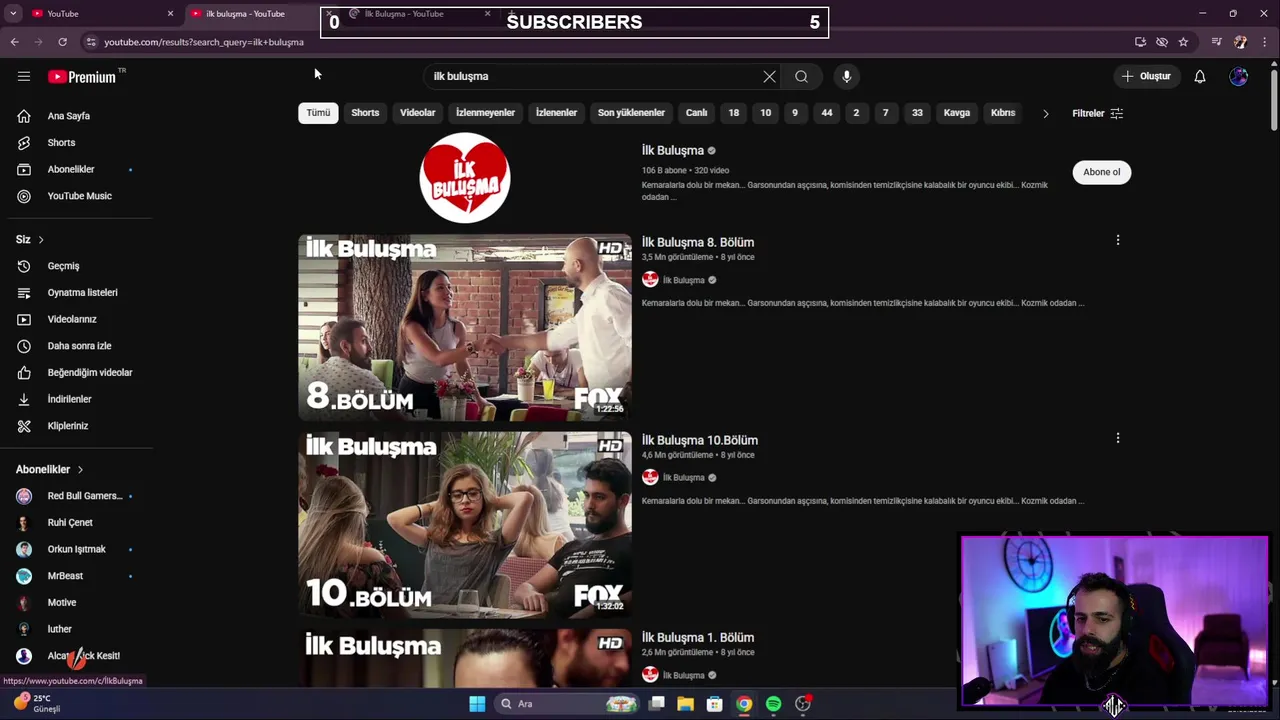Screen dimensions: 1280x720
Task: Open İlk Buluşma 10.Bölüm video title
Action: coord(700,440)
